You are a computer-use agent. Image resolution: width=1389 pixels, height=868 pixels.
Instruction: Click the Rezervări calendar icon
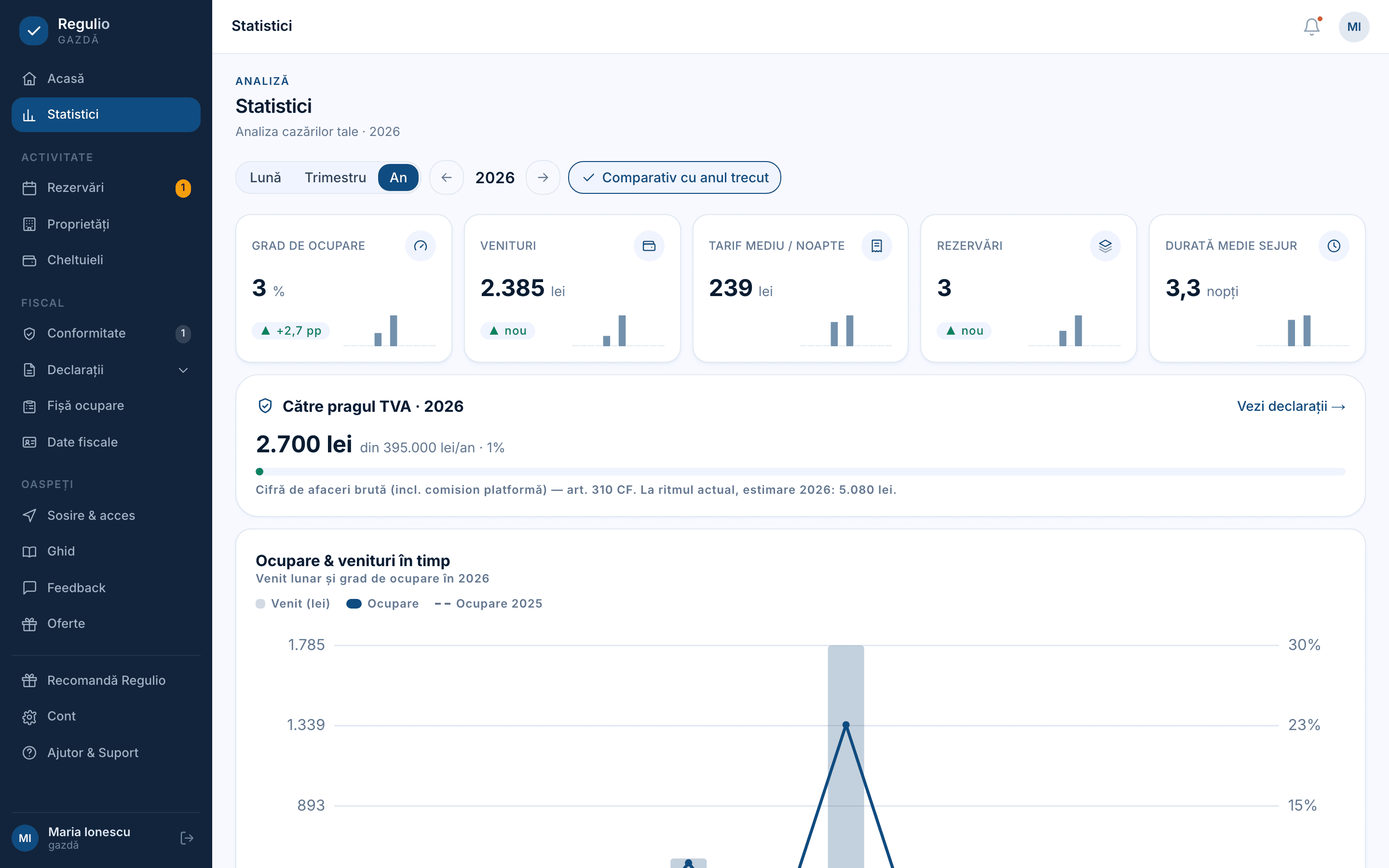[29, 188]
